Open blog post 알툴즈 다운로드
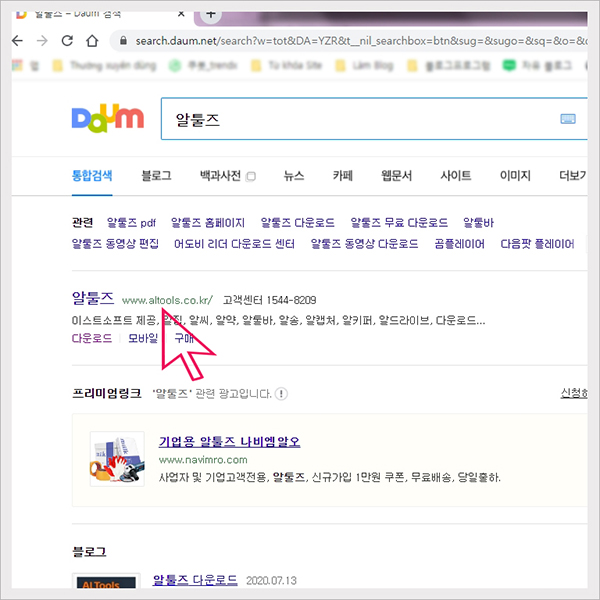600x600 pixels. point(195,580)
